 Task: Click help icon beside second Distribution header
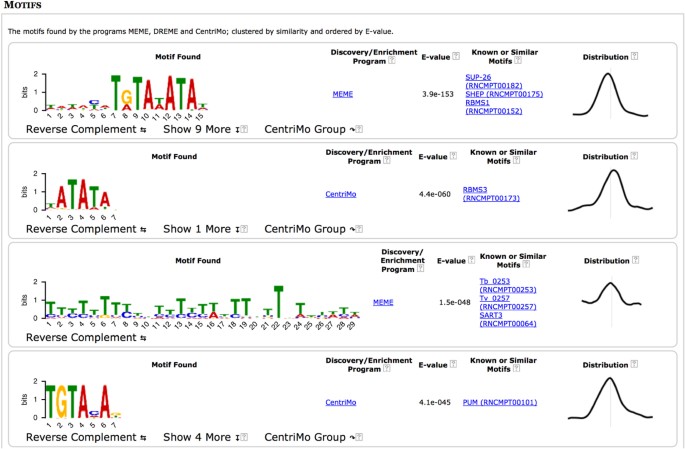pyautogui.click(x=634, y=155)
